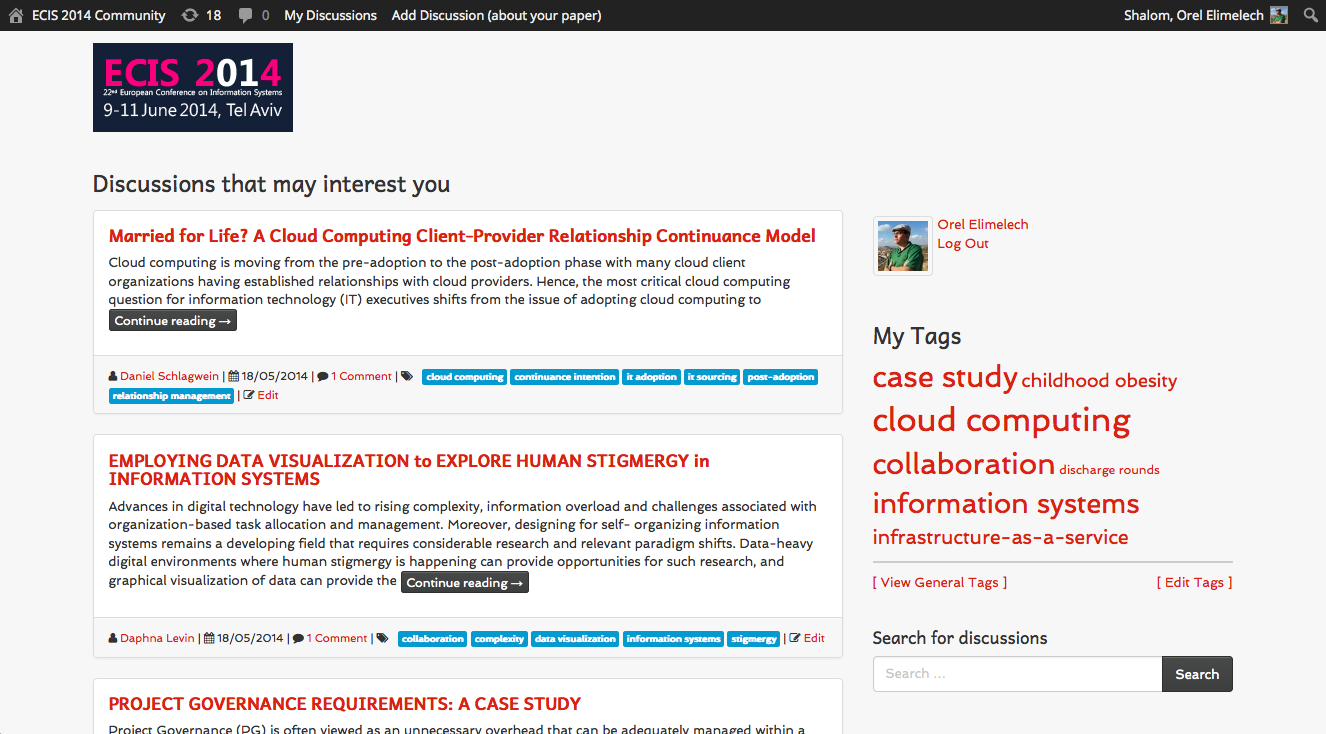The height and width of the screenshot is (734, 1326).
Task: Click the search magnifier in admin bar
Action: point(1311,15)
